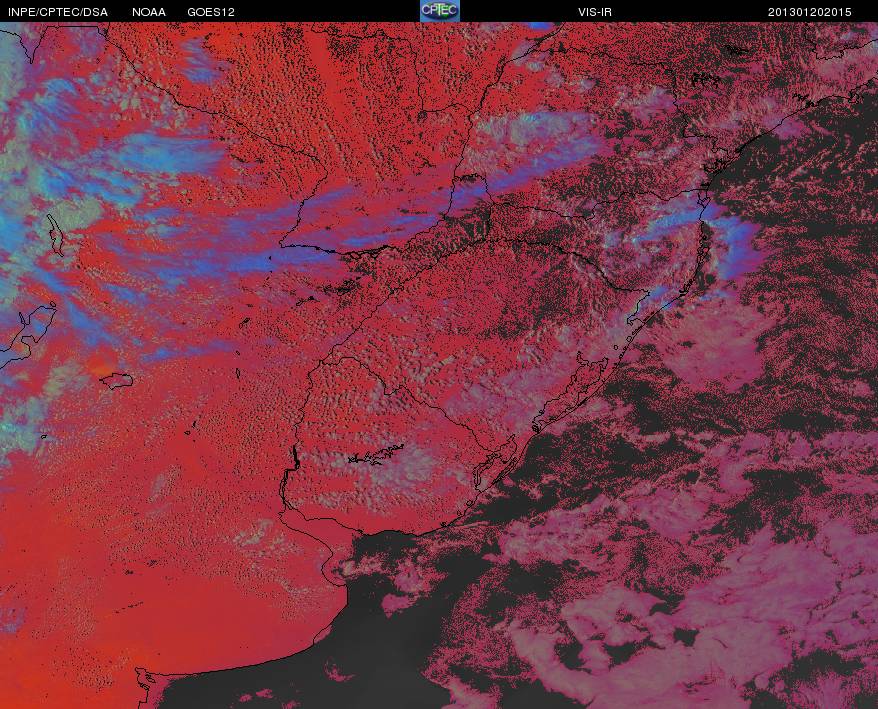
Task: Click the INPE/CPTEC/DSA label
Action: (58, 12)
